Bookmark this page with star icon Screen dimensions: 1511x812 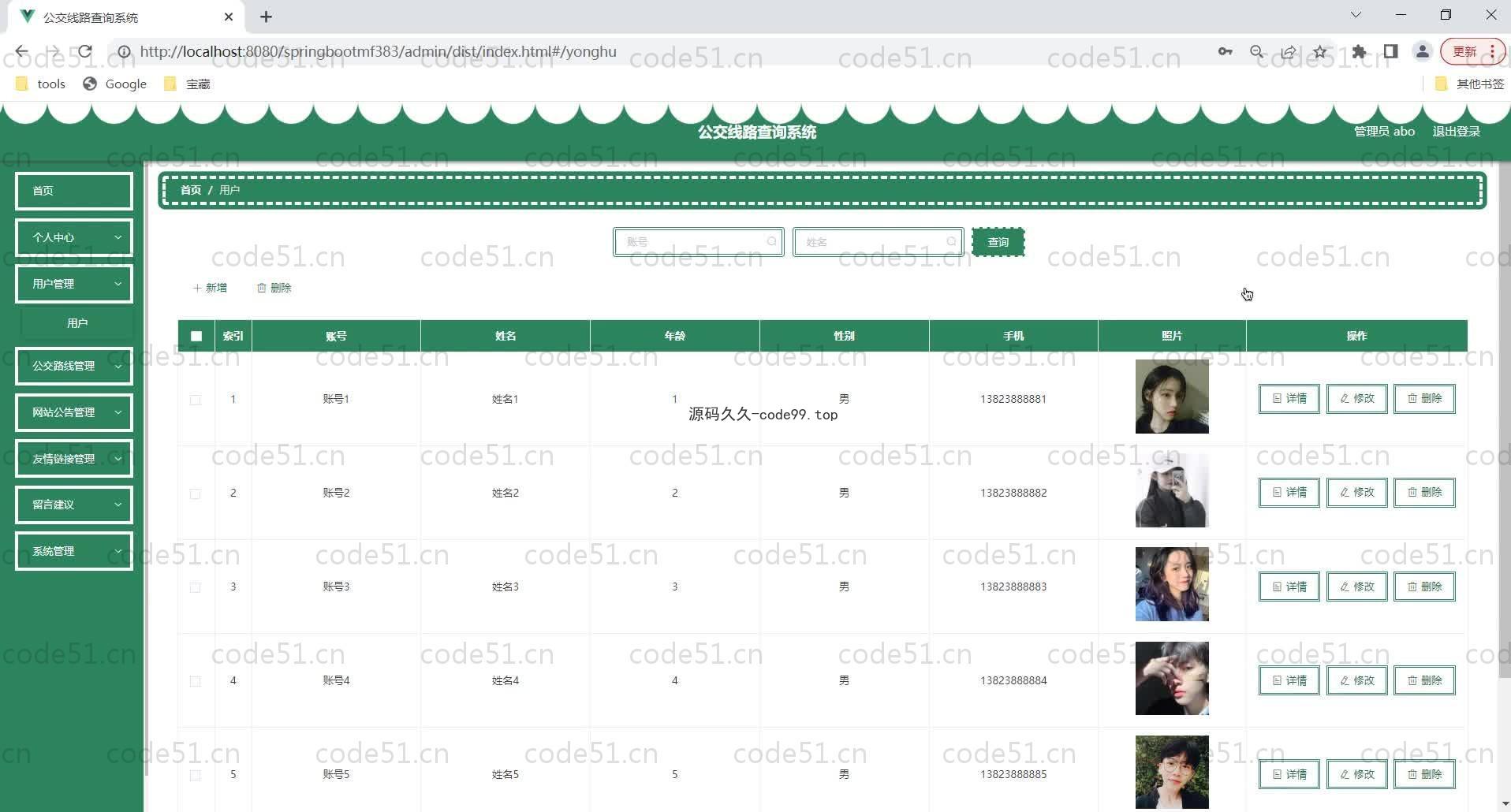pyautogui.click(x=1320, y=51)
